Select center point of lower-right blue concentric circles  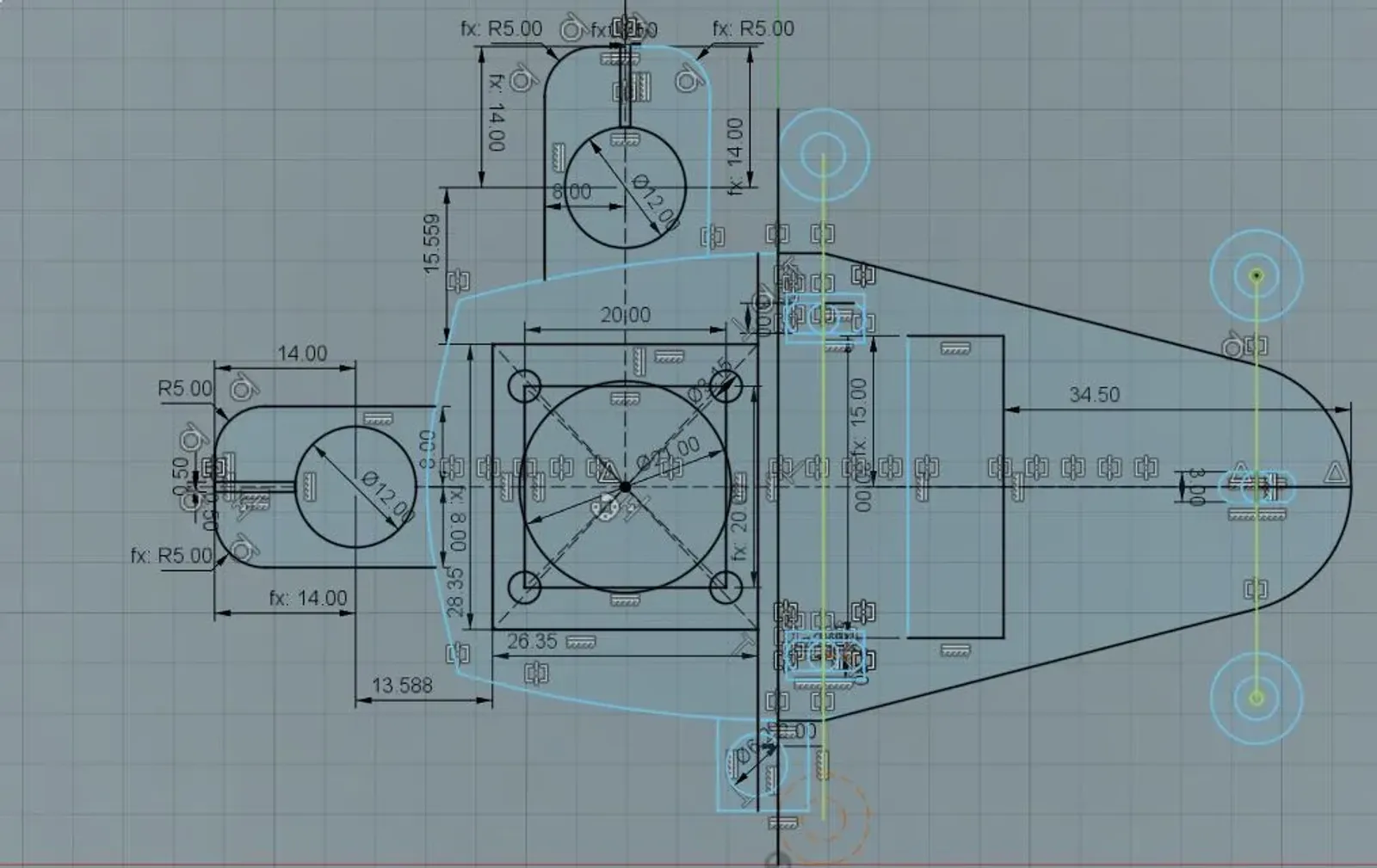tap(1257, 697)
